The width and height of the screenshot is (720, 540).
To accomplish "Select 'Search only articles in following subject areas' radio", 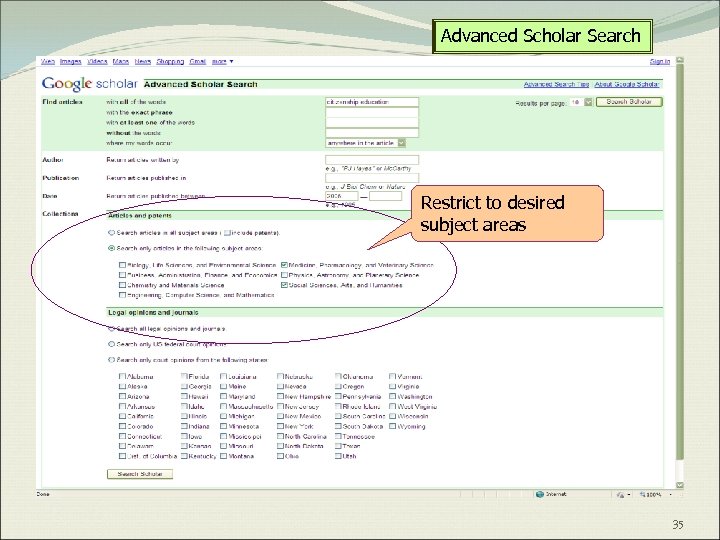I will pyautogui.click(x=111, y=248).
